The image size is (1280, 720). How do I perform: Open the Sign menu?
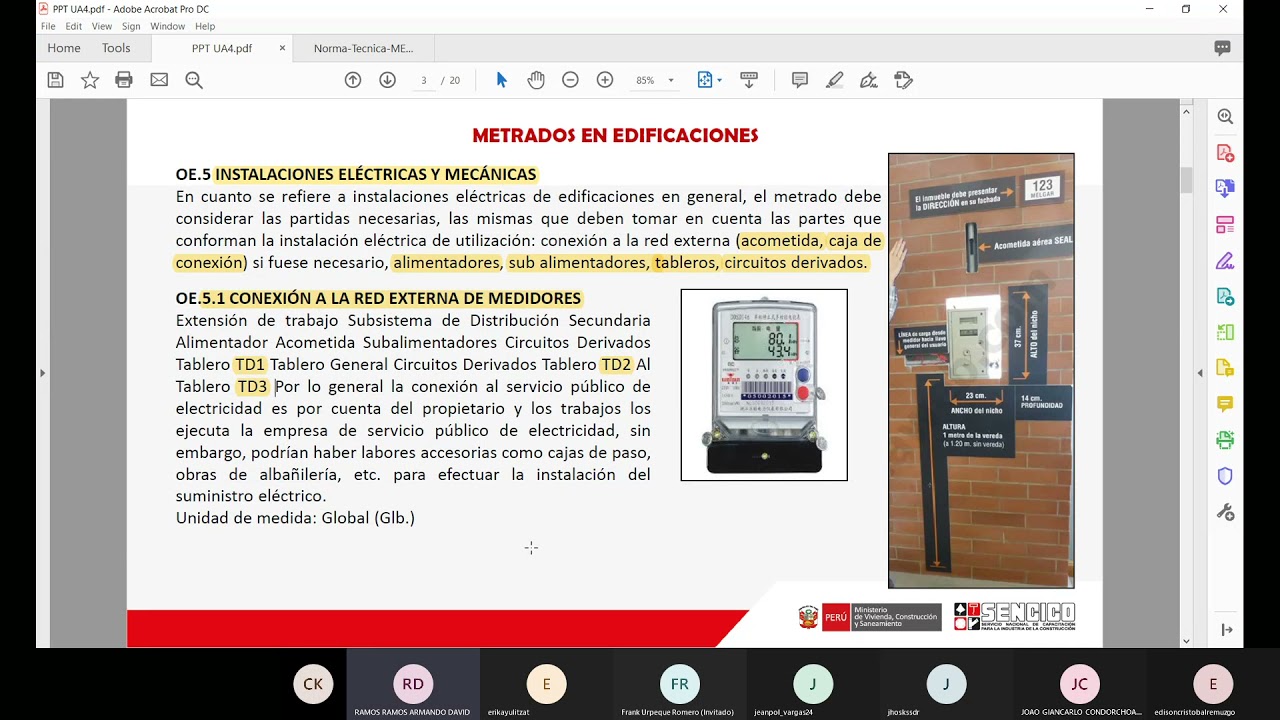coord(131,26)
